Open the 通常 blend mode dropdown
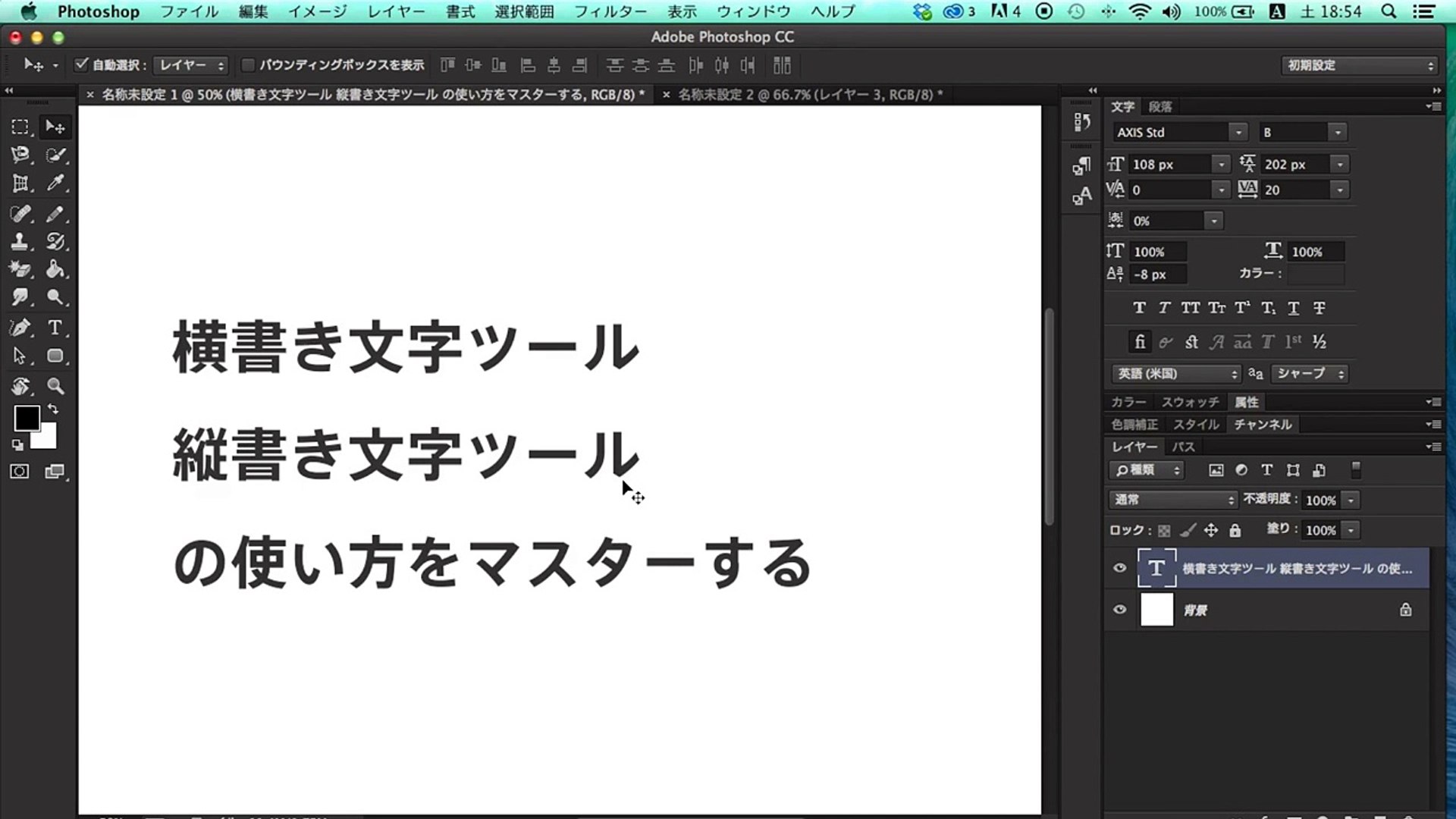1456x819 pixels. click(x=1172, y=500)
